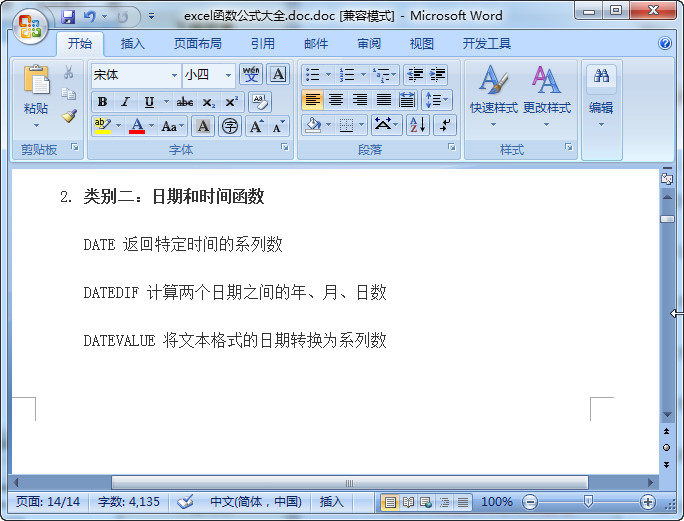Apply subscript formatting
This screenshot has width=684, height=521.
coord(209,102)
